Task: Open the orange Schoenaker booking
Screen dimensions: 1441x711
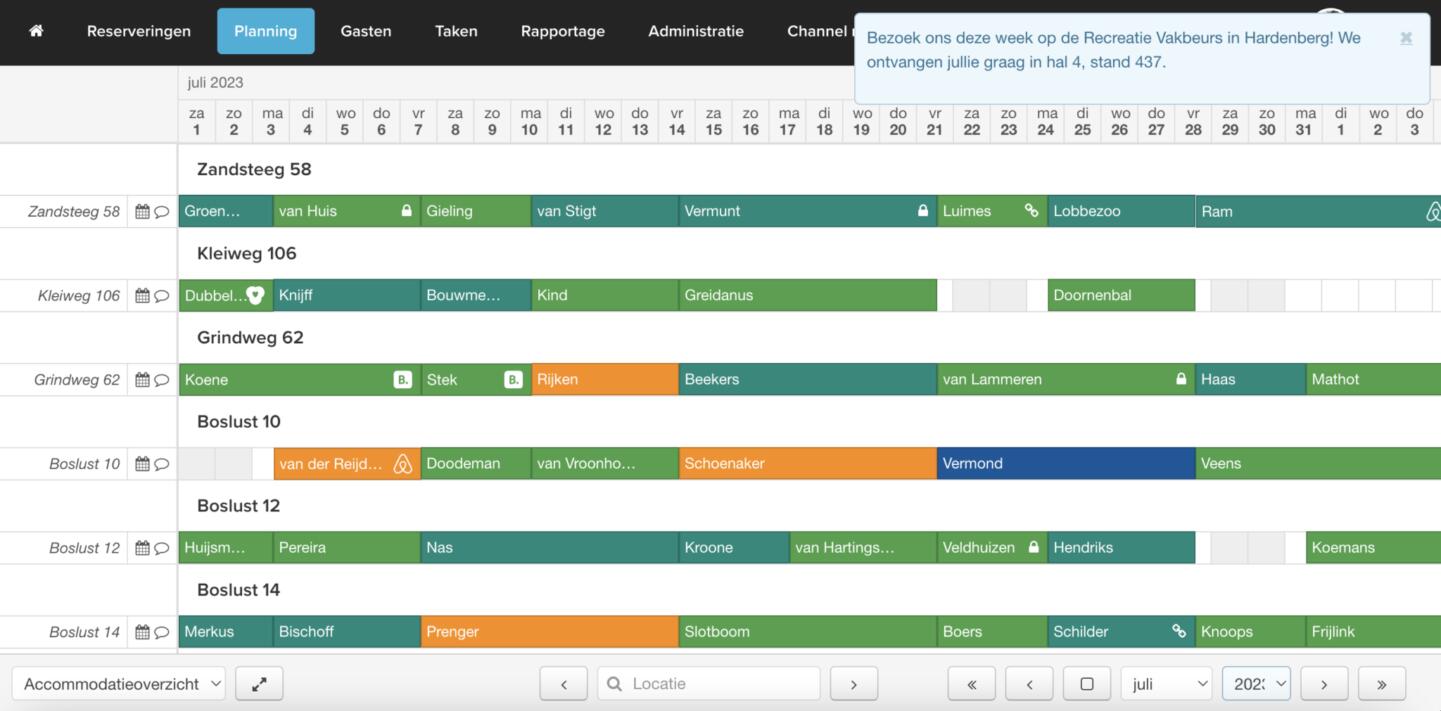Action: coord(806,464)
